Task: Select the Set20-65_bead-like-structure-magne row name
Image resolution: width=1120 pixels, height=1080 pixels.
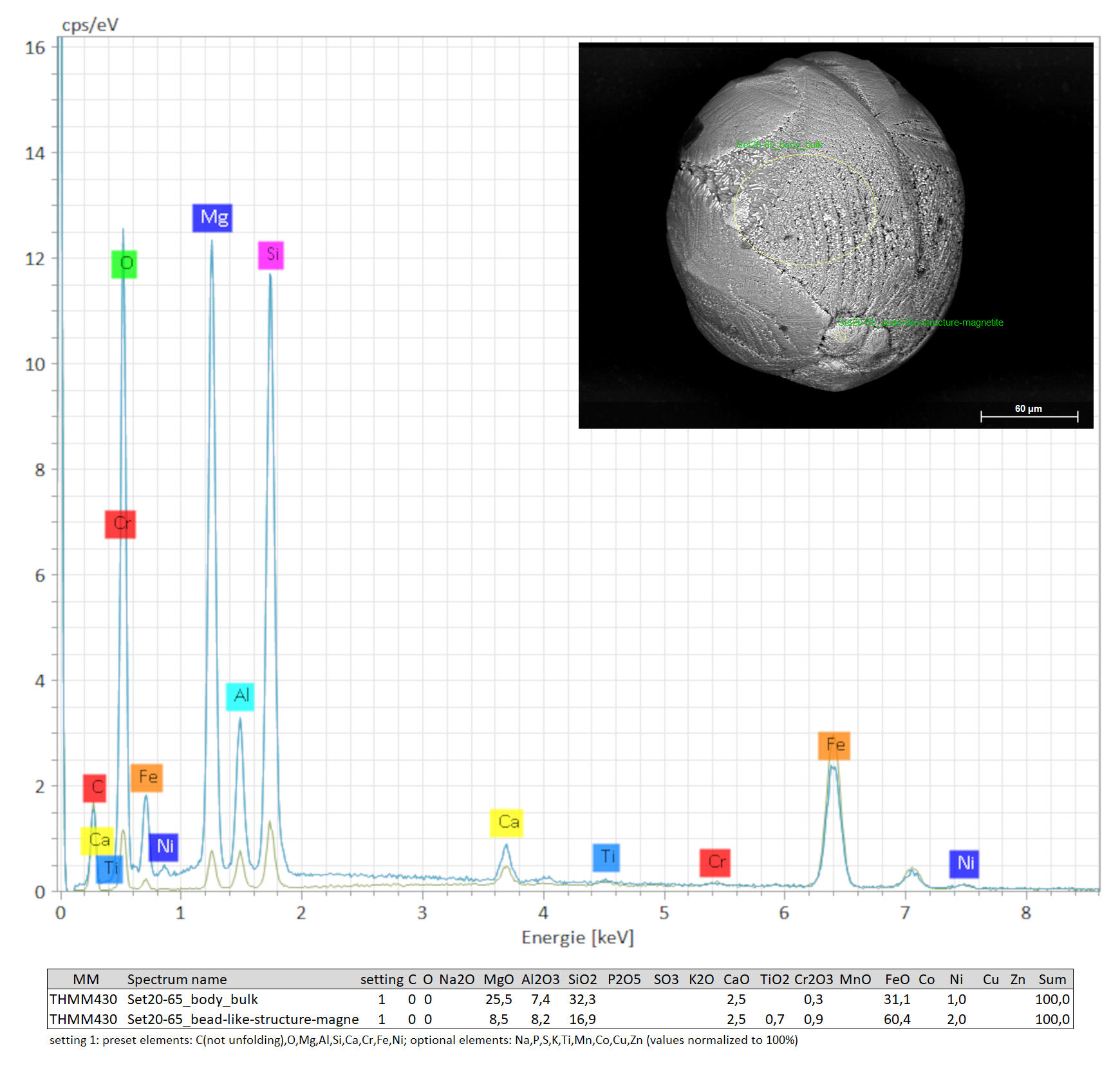Action: [243, 1019]
